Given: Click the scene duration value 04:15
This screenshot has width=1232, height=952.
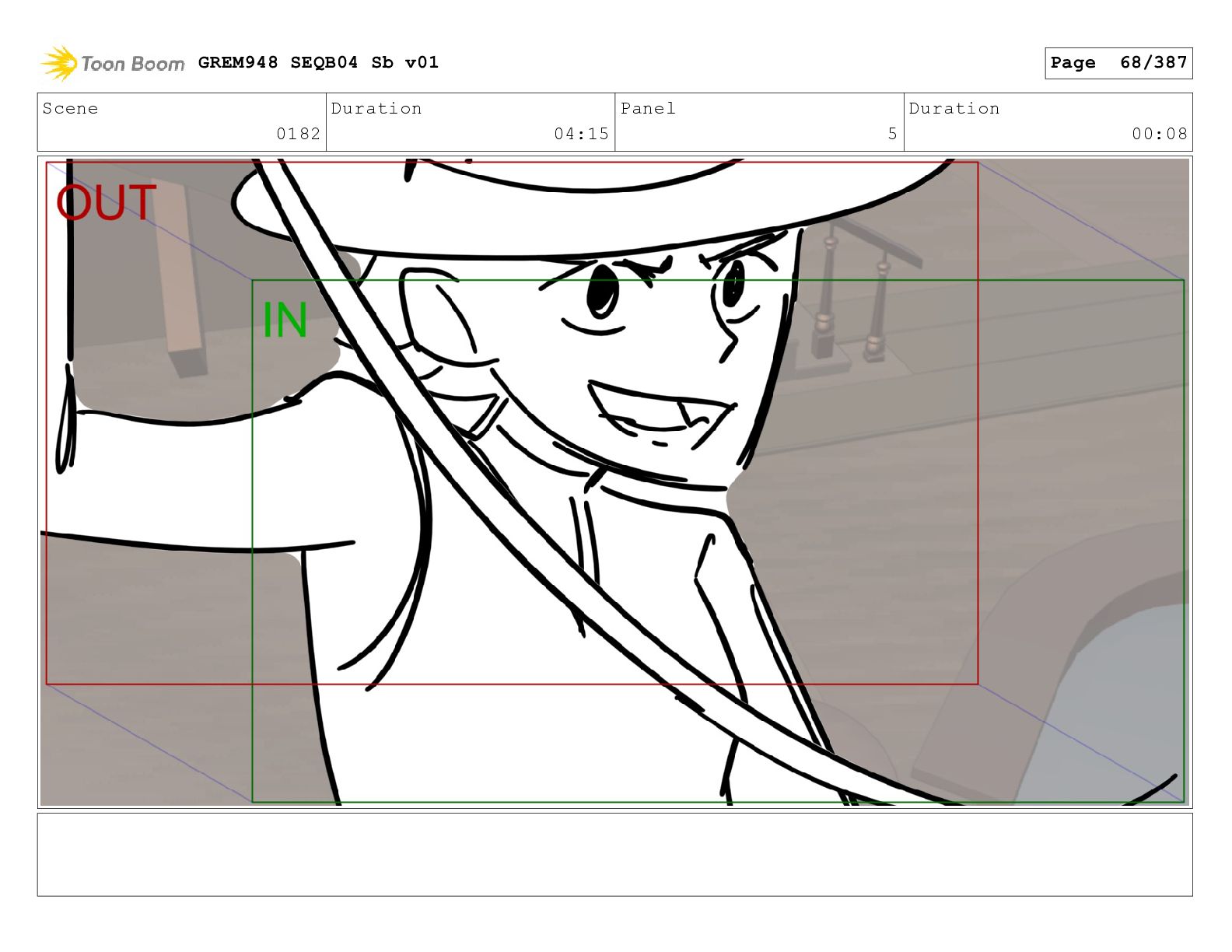Looking at the screenshot, I should [x=581, y=134].
